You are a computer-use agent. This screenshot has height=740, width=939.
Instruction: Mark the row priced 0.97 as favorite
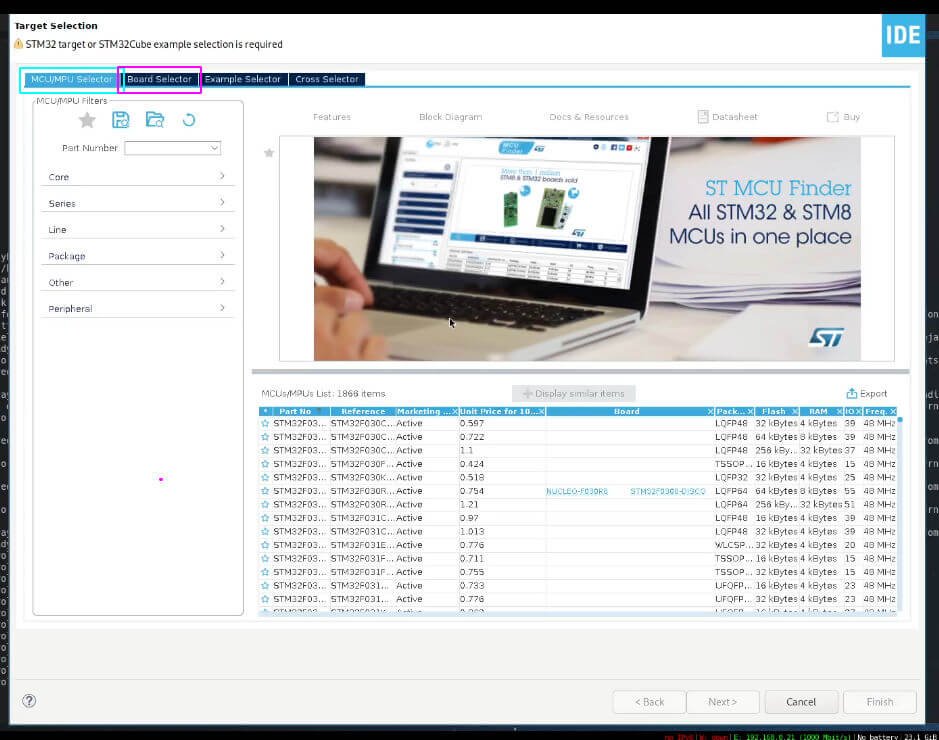click(265, 518)
